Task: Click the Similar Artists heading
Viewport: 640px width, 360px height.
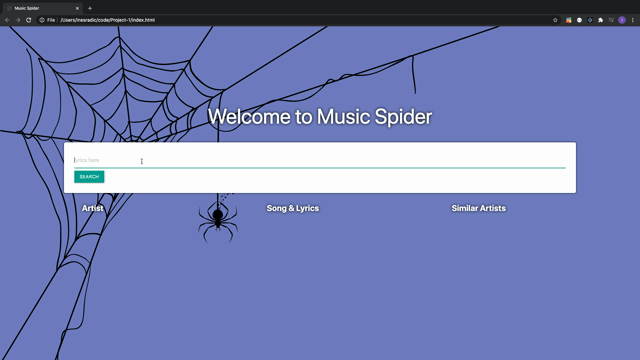Action: [x=478, y=208]
